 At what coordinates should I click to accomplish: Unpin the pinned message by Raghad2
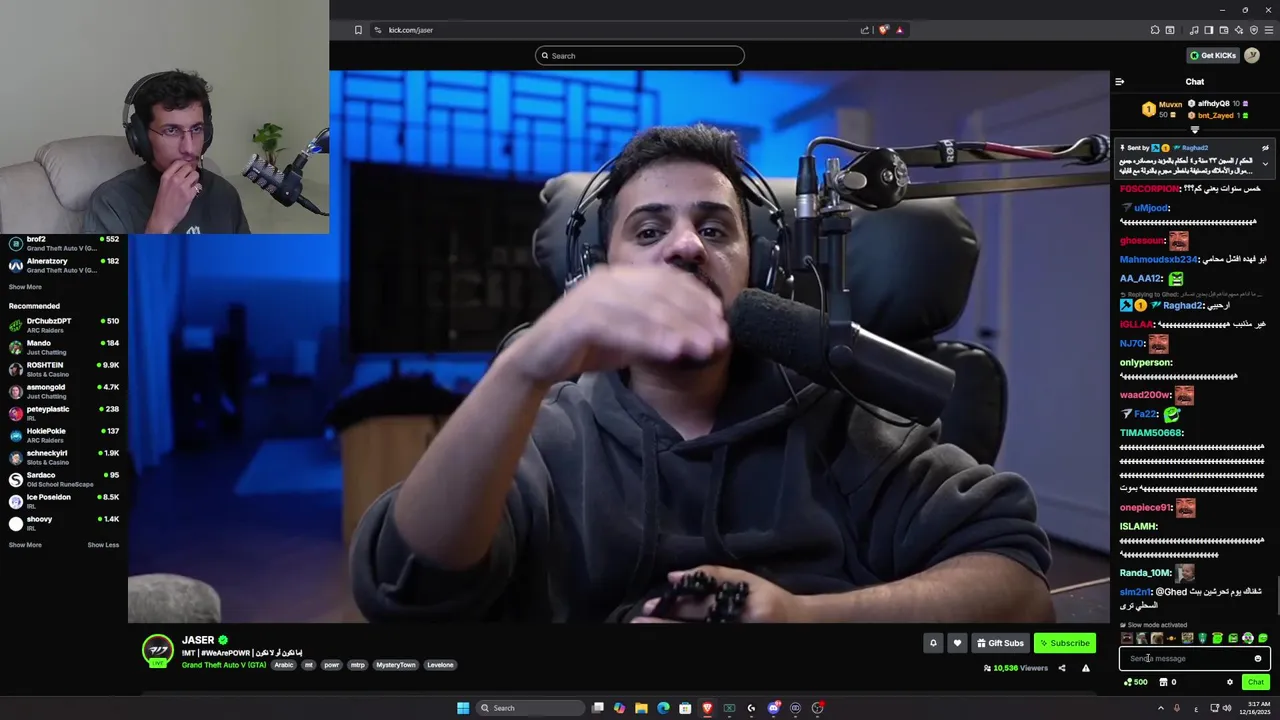[x=1265, y=148]
